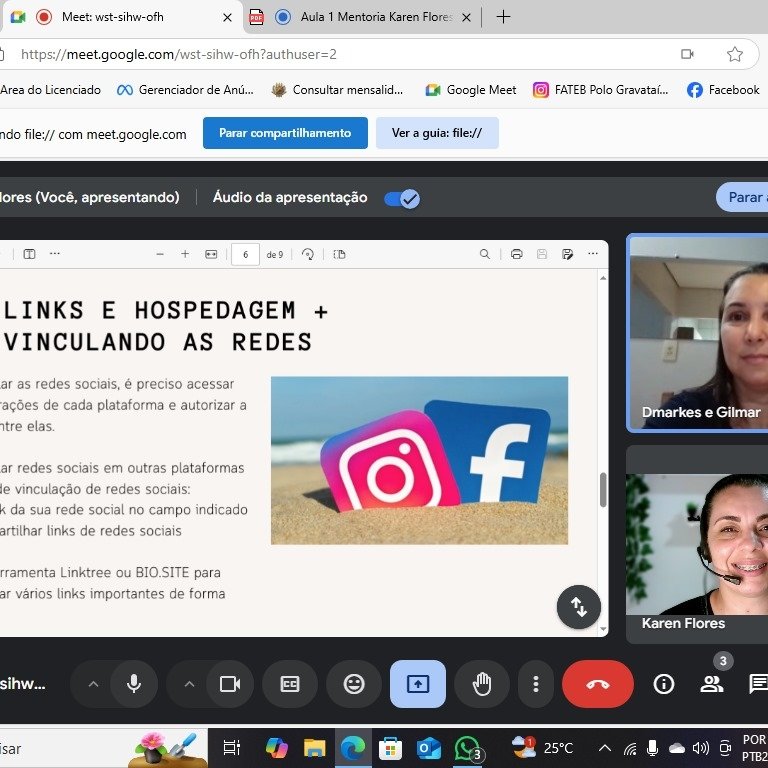Leave the call with the red button
This screenshot has width=768, height=768.
click(598, 684)
